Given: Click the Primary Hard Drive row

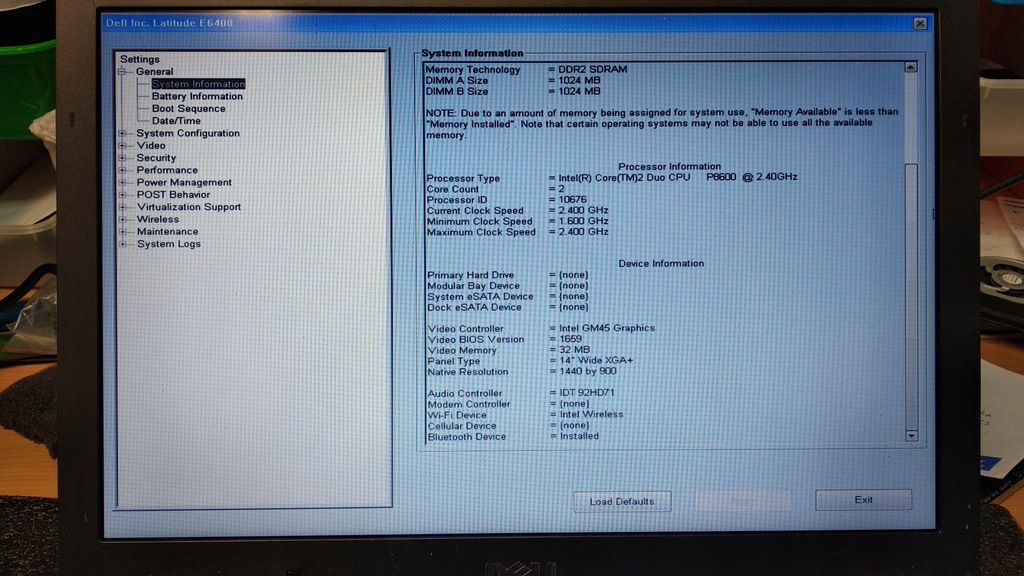Looking at the screenshot, I should [x=507, y=275].
